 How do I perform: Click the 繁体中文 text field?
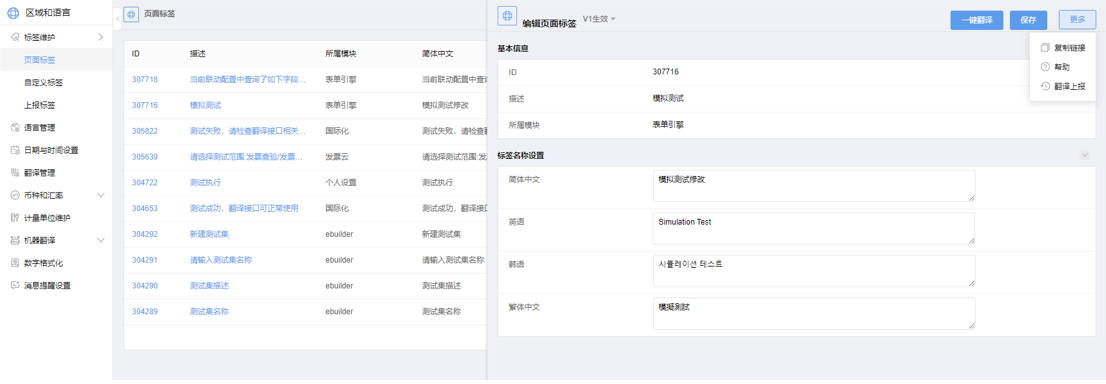pyautogui.click(x=814, y=313)
